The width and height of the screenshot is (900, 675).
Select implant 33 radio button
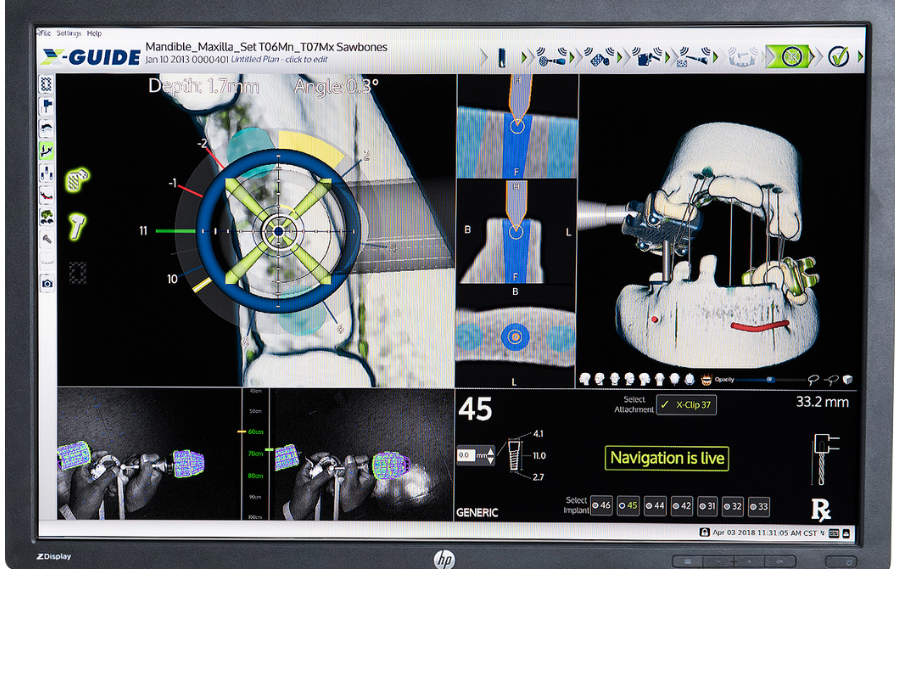point(759,507)
